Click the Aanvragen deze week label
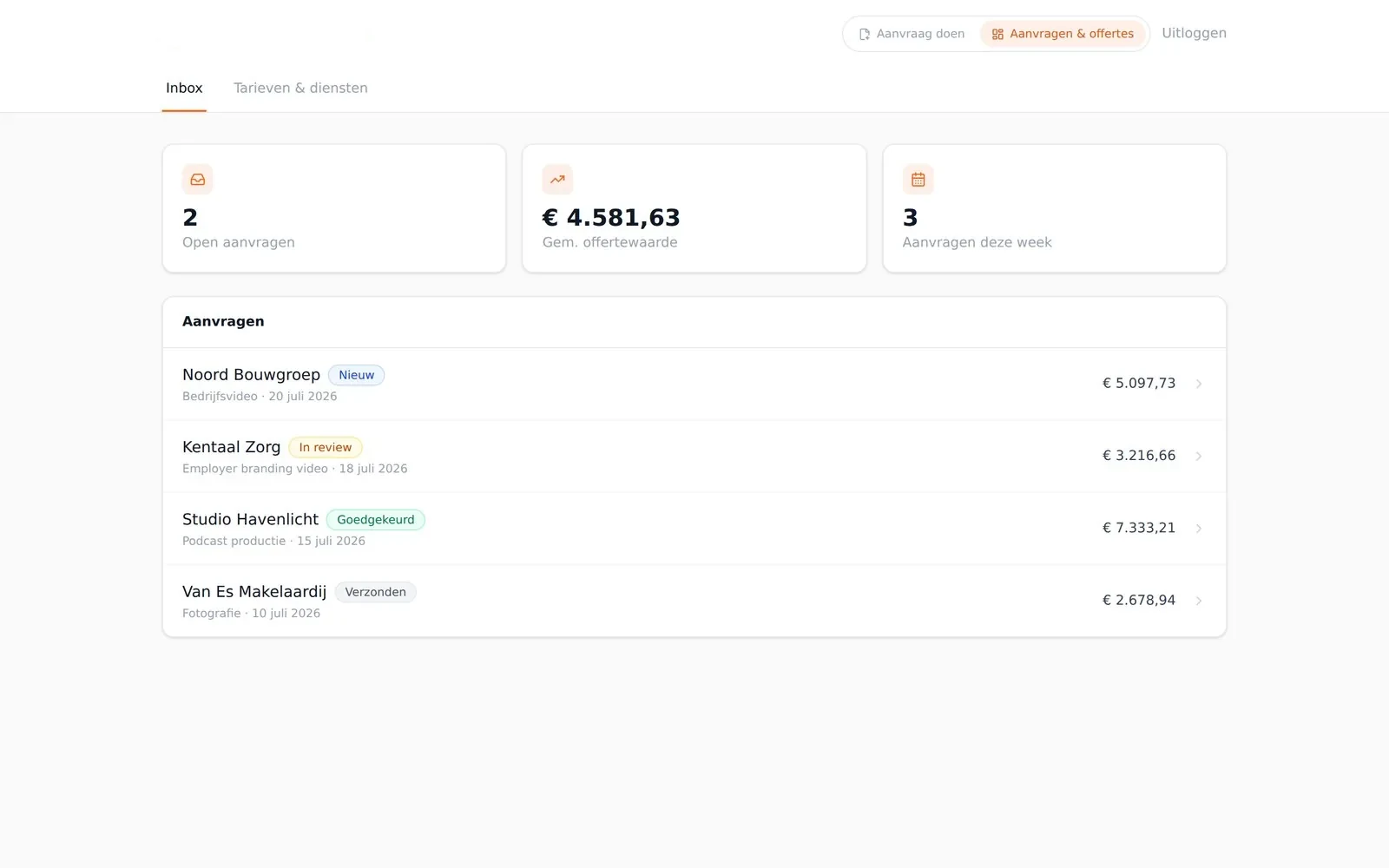This screenshot has height=868, width=1389. click(x=977, y=242)
